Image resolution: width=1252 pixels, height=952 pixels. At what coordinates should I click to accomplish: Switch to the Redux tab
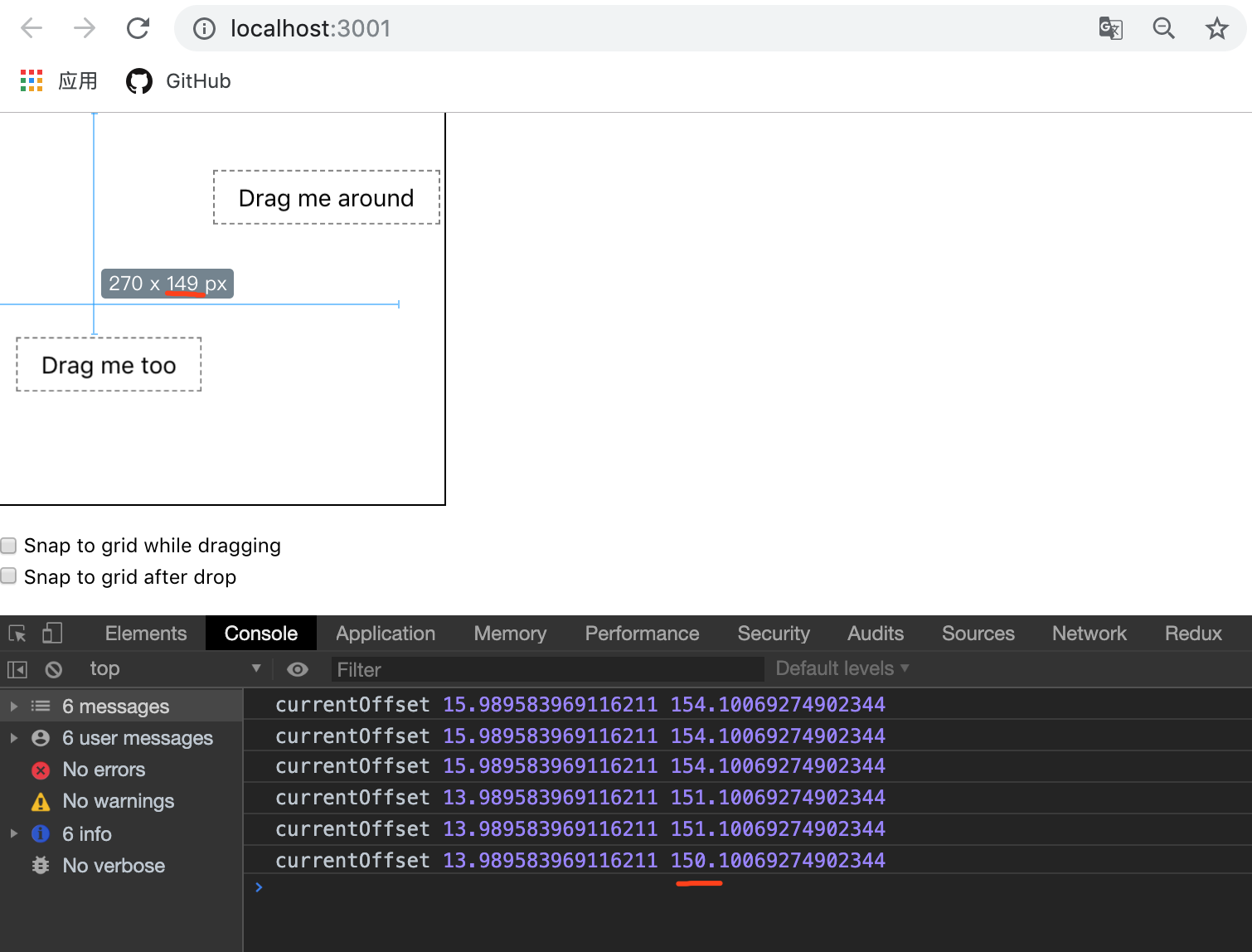pos(1192,633)
